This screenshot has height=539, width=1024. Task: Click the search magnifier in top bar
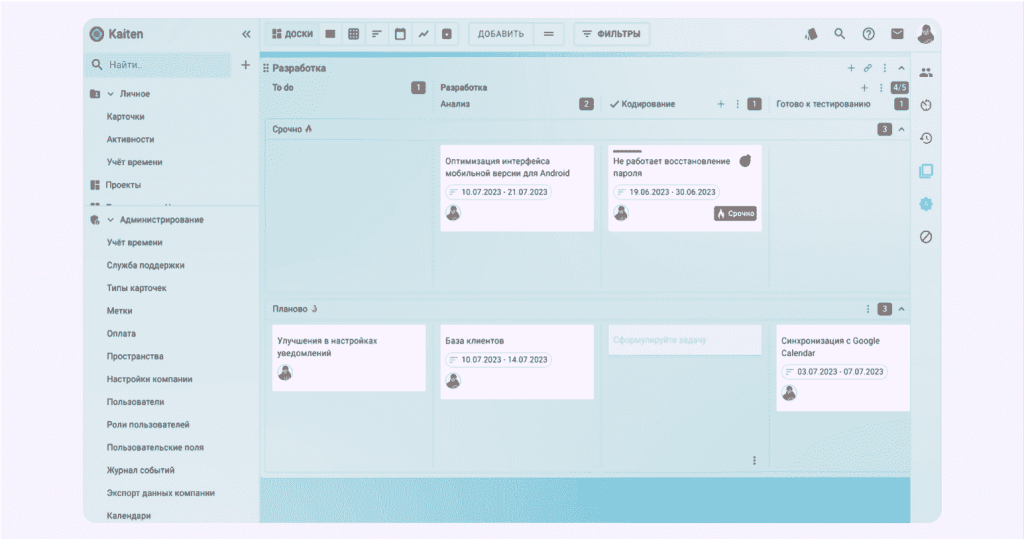click(840, 34)
